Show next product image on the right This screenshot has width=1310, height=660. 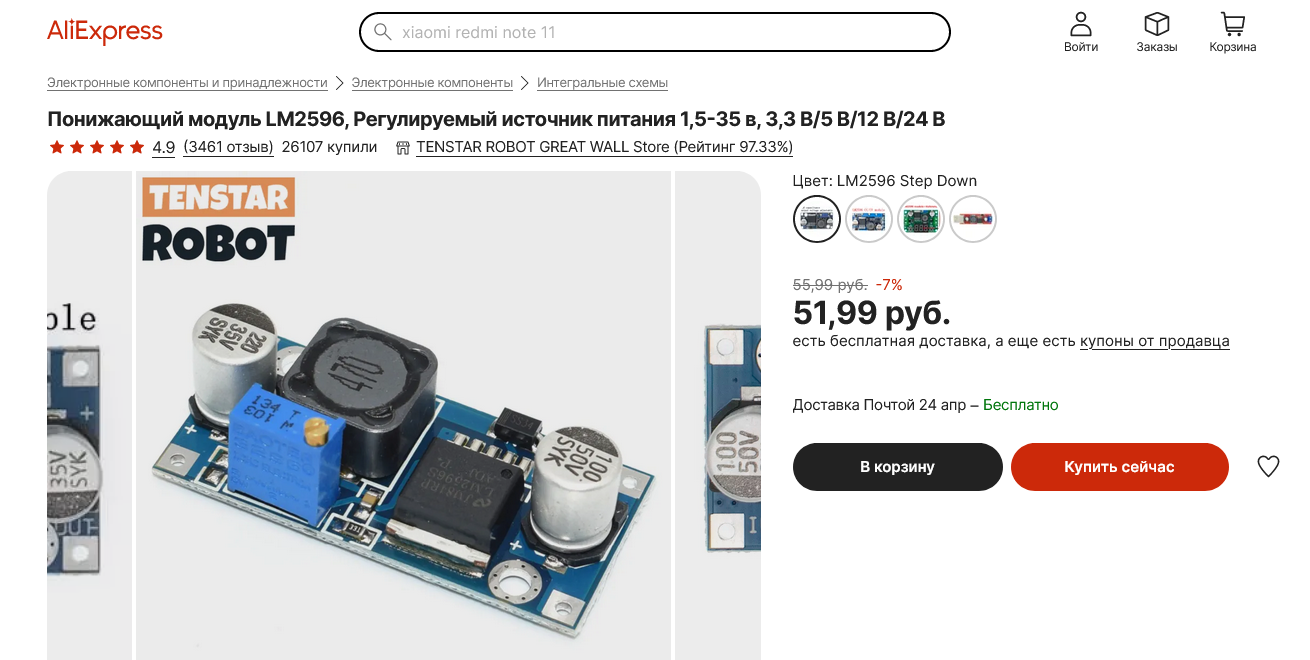point(717,415)
